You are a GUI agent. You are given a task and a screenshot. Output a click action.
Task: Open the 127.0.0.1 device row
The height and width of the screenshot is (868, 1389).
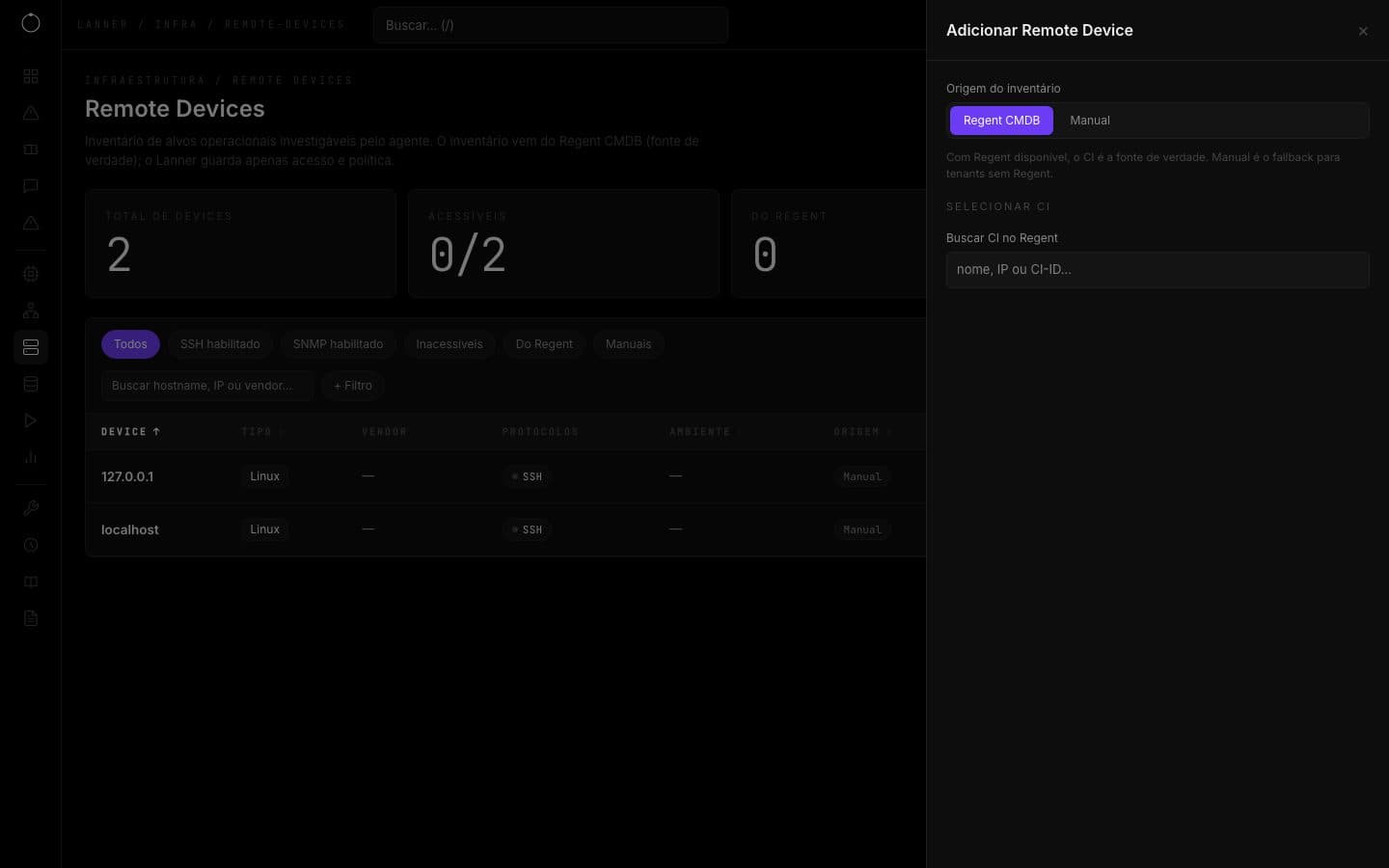[505, 476]
